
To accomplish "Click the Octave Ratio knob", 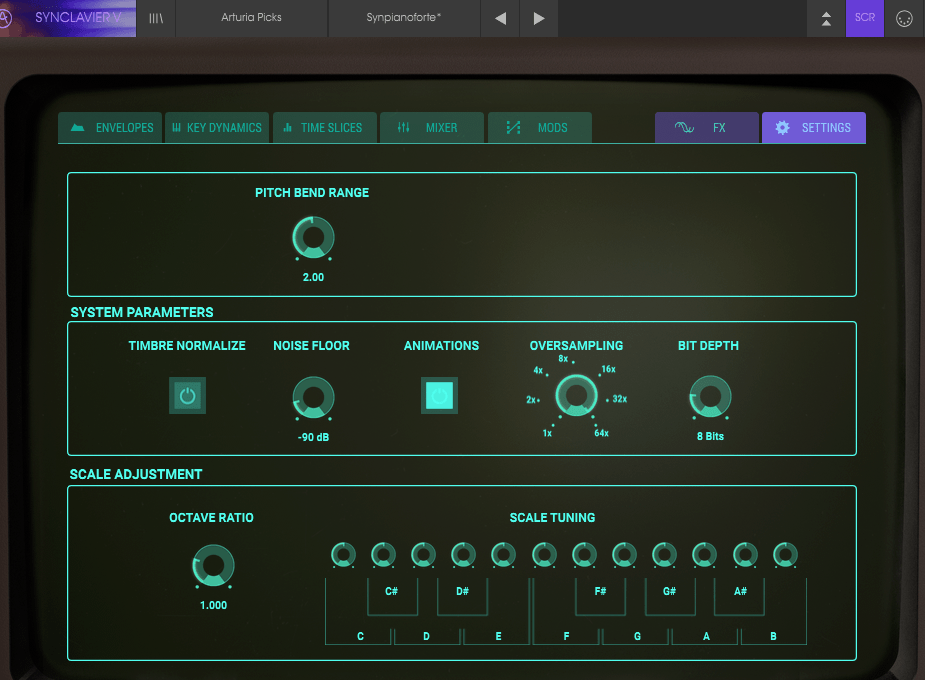I will tap(214, 566).
